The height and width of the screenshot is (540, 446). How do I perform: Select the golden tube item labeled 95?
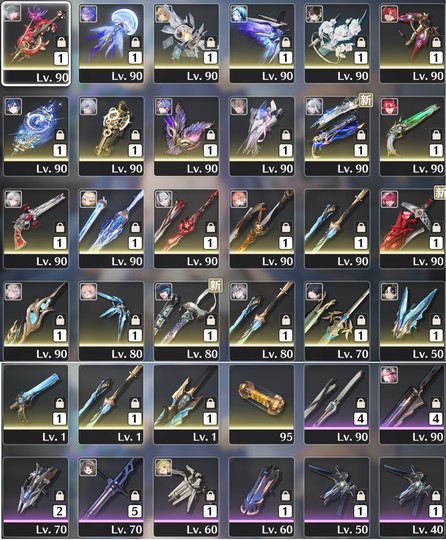tap(262, 404)
